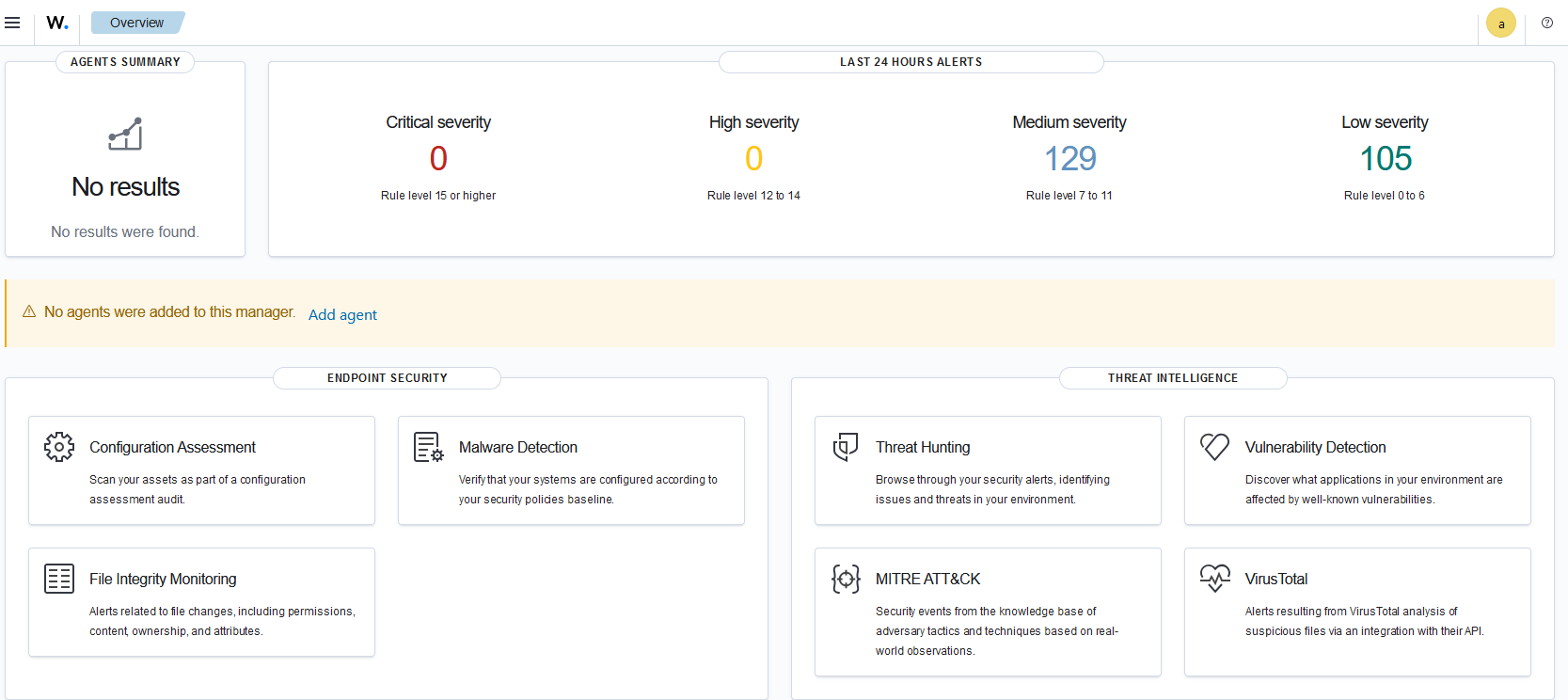Open Medium severity alerts count 129

1069,158
